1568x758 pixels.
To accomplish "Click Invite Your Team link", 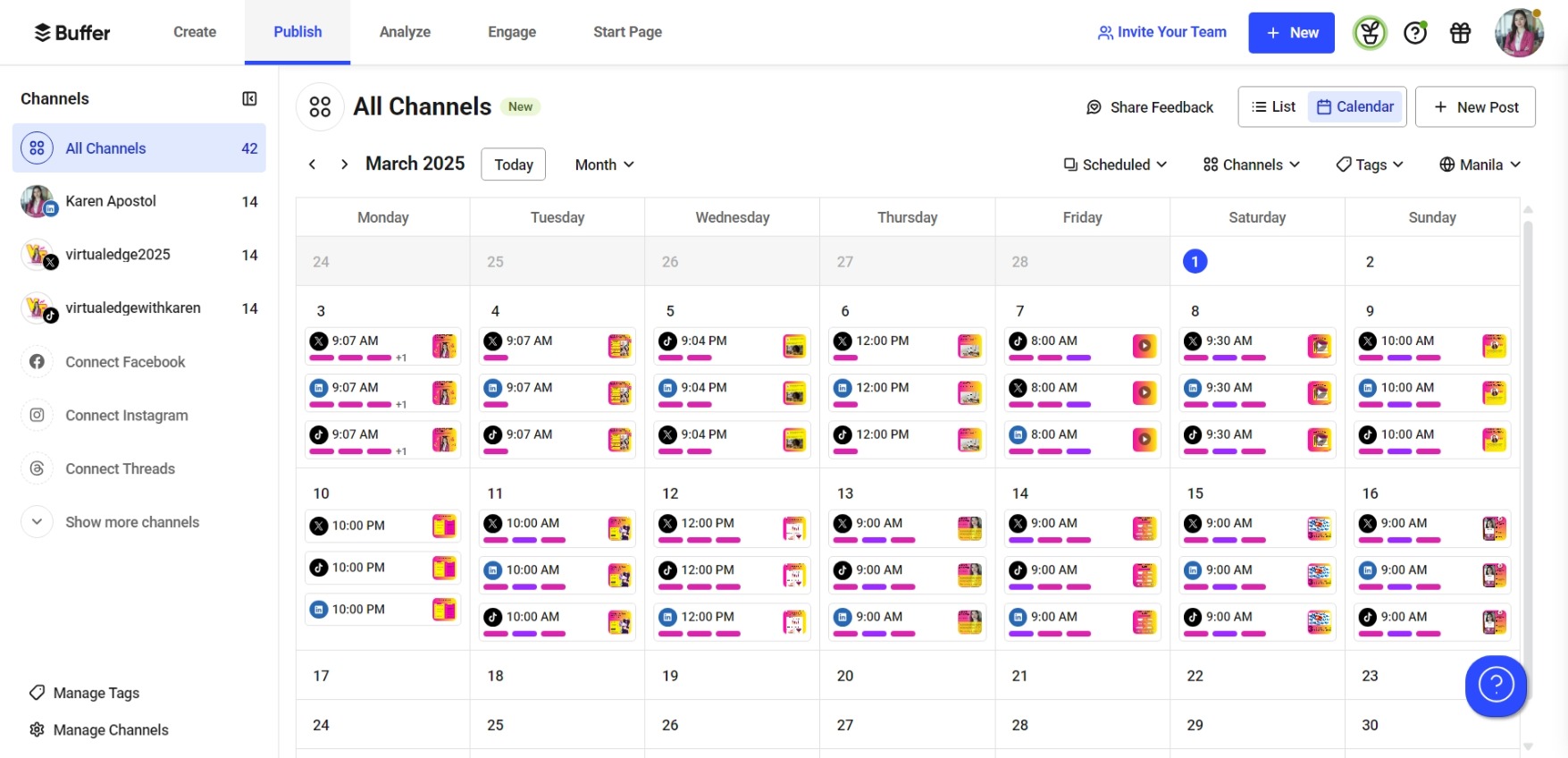I will (x=1161, y=32).
